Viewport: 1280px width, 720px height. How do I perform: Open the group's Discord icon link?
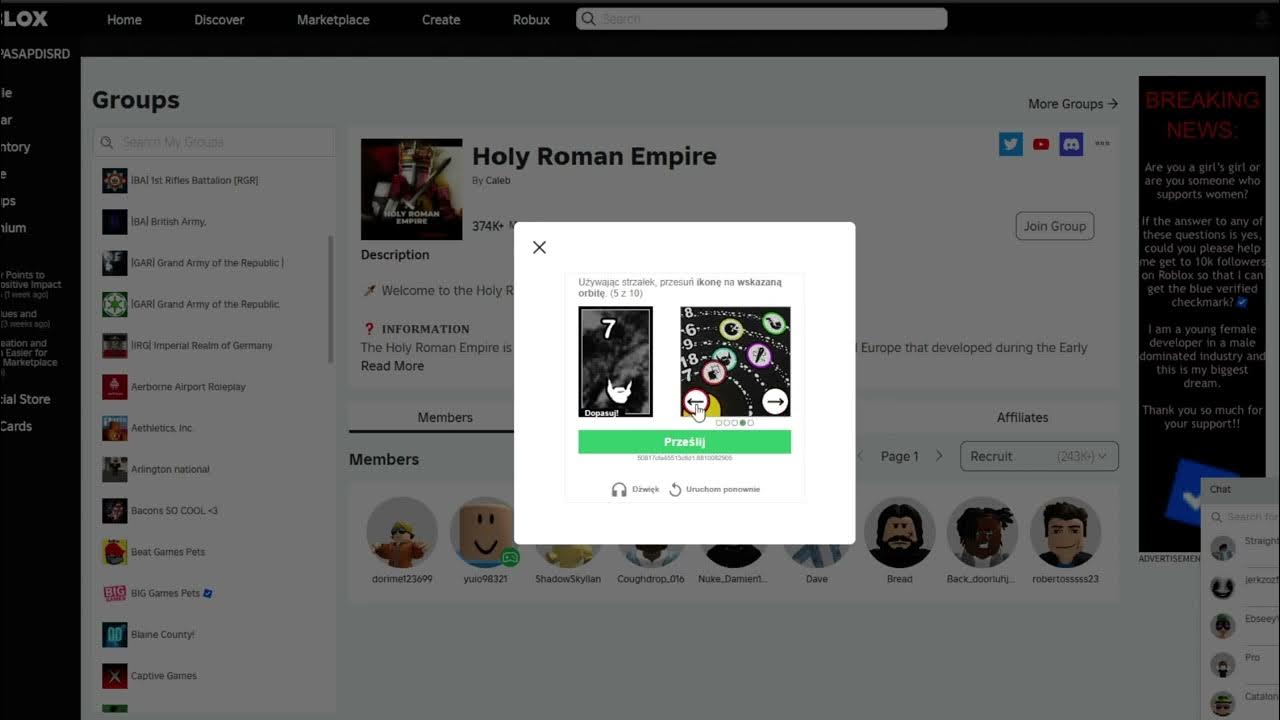click(1071, 144)
